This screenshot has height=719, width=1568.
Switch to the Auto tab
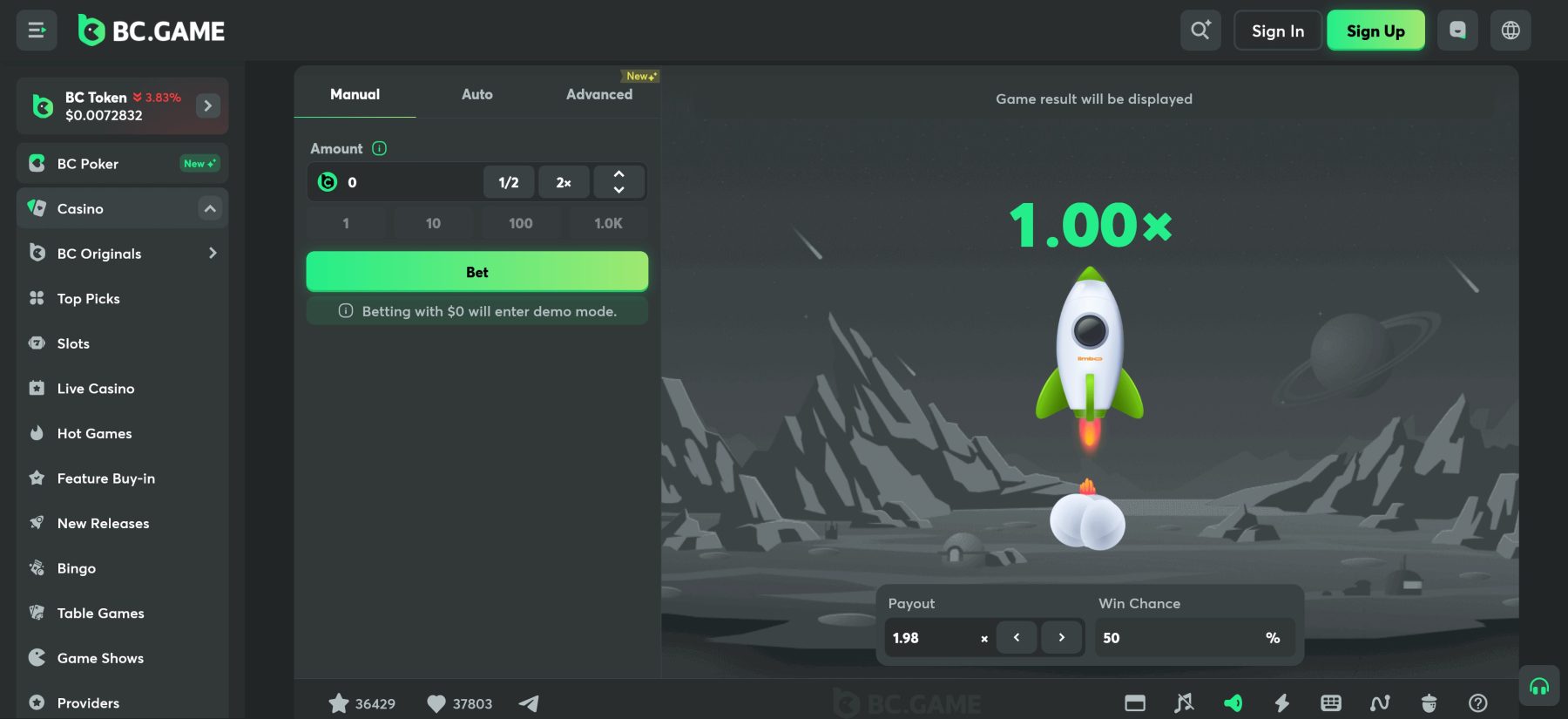pyautogui.click(x=476, y=94)
